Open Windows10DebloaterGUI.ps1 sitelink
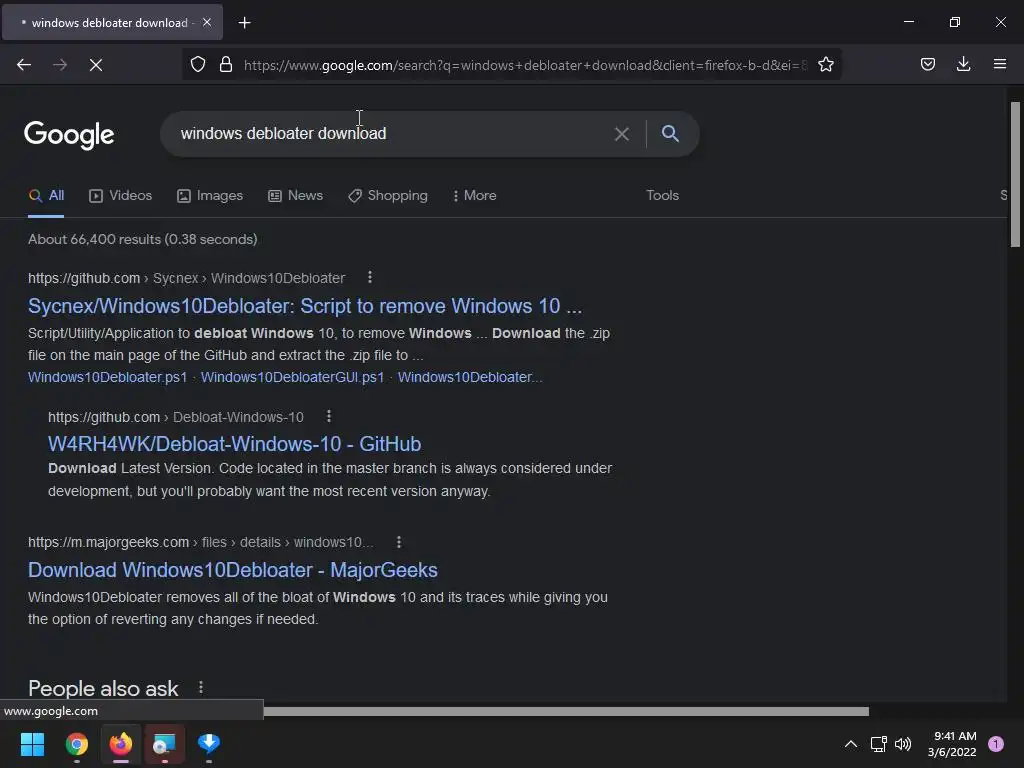 [x=293, y=377]
